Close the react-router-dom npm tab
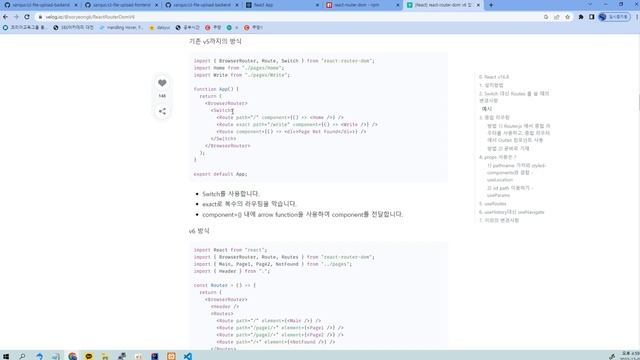 click(398, 5)
